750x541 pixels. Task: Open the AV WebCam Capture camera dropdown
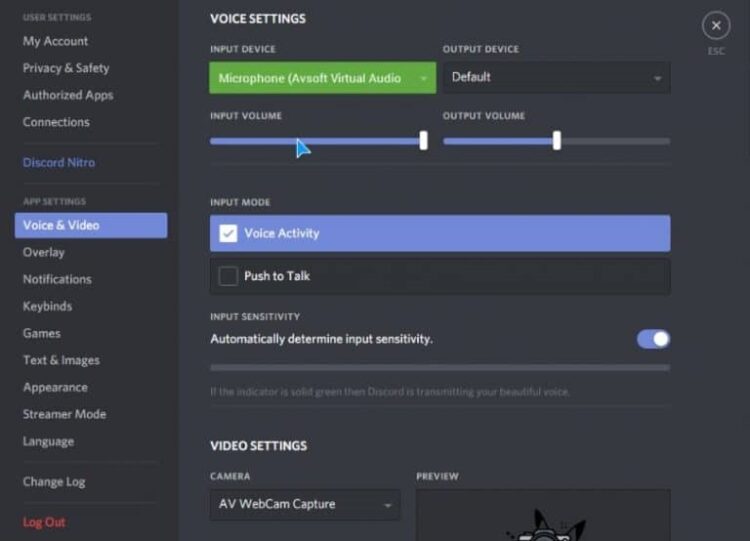pos(305,504)
